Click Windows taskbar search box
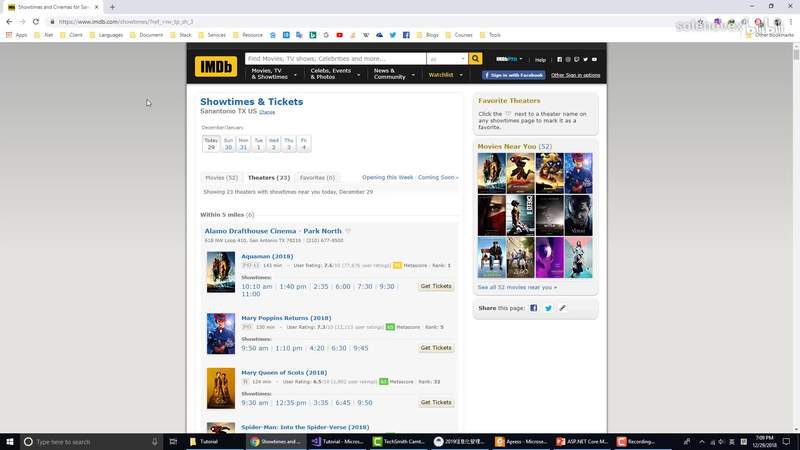Screen dimensions: 800x450 (92, 442)
